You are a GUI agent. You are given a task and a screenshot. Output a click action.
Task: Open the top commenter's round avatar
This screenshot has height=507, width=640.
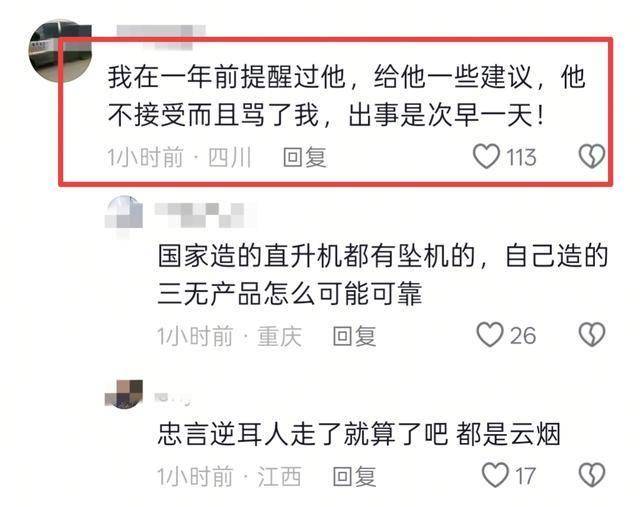(x=60, y=51)
